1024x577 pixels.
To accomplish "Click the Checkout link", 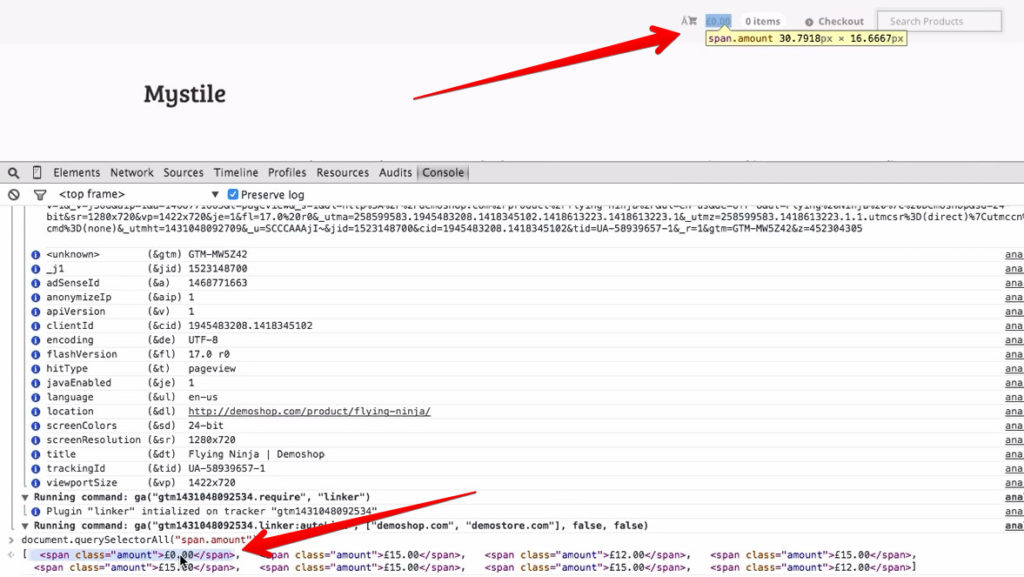I will pos(841,20).
